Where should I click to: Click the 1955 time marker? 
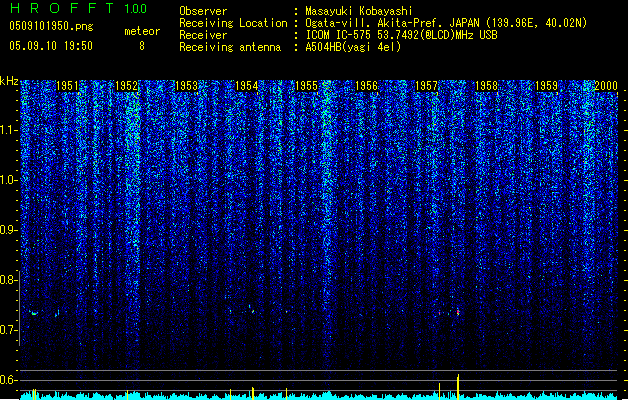point(306,86)
